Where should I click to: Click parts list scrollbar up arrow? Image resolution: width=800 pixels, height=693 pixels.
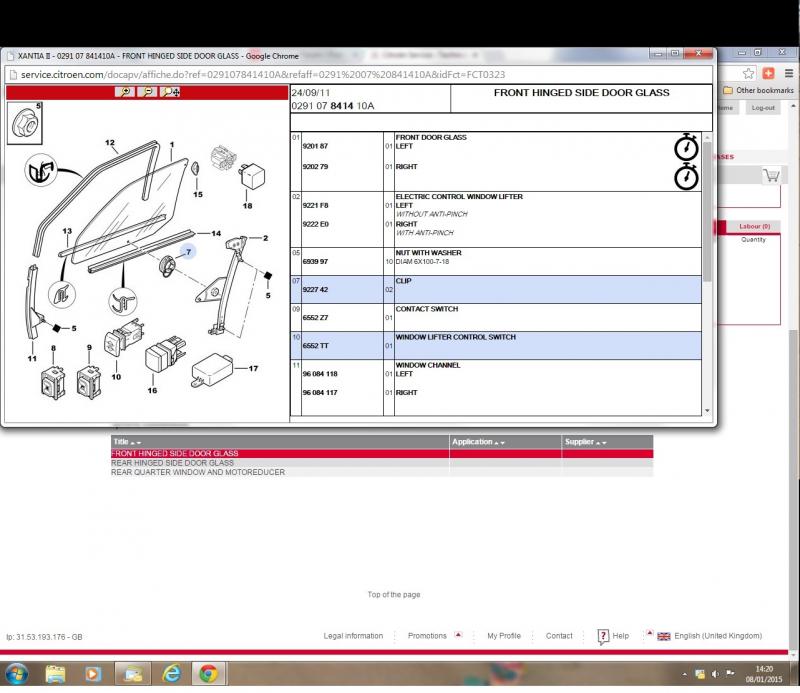[x=707, y=138]
